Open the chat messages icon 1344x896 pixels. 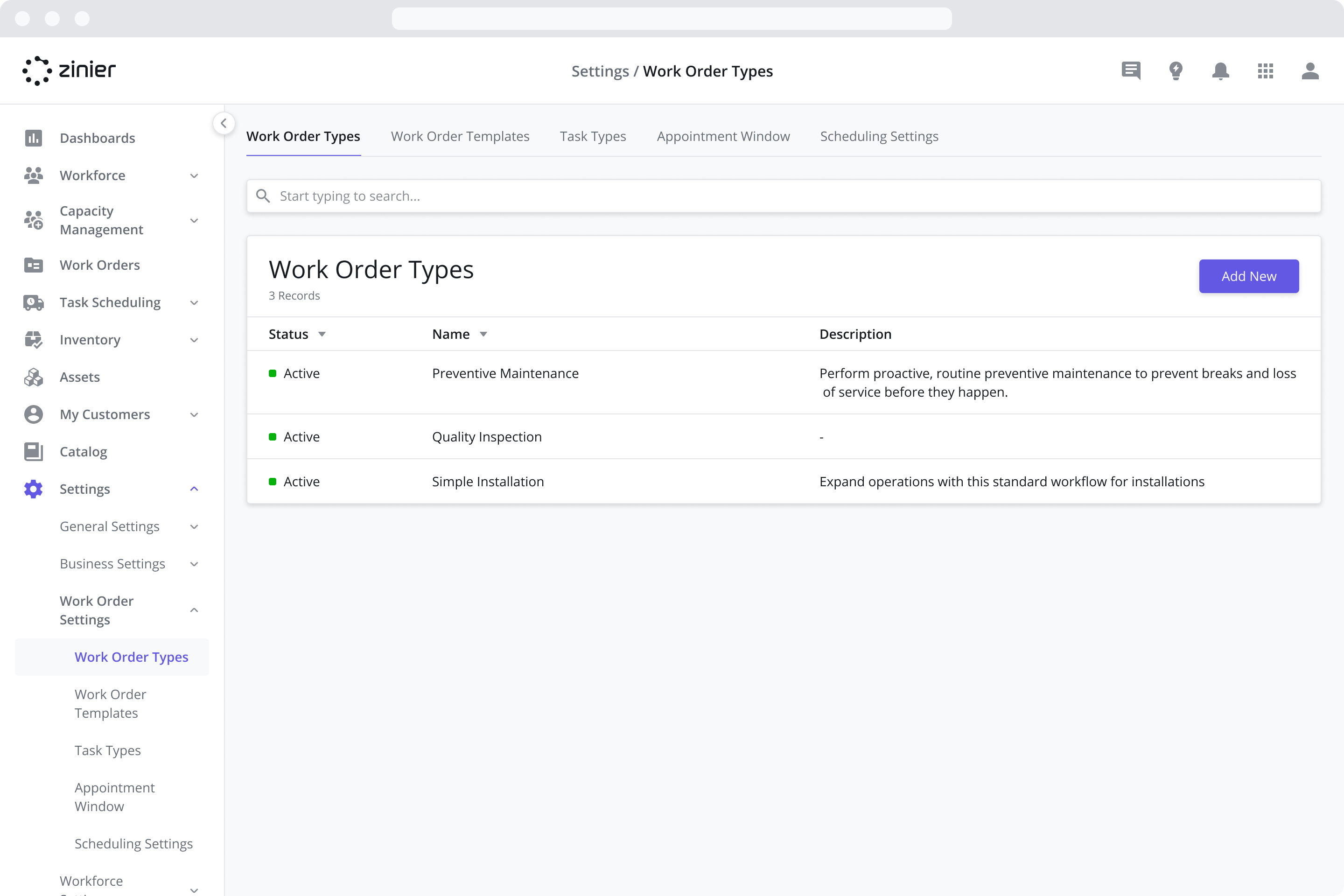[1131, 71]
